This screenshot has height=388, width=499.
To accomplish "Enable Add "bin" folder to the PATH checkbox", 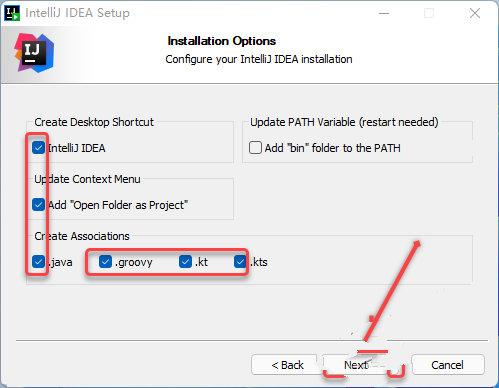I will point(255,148).
